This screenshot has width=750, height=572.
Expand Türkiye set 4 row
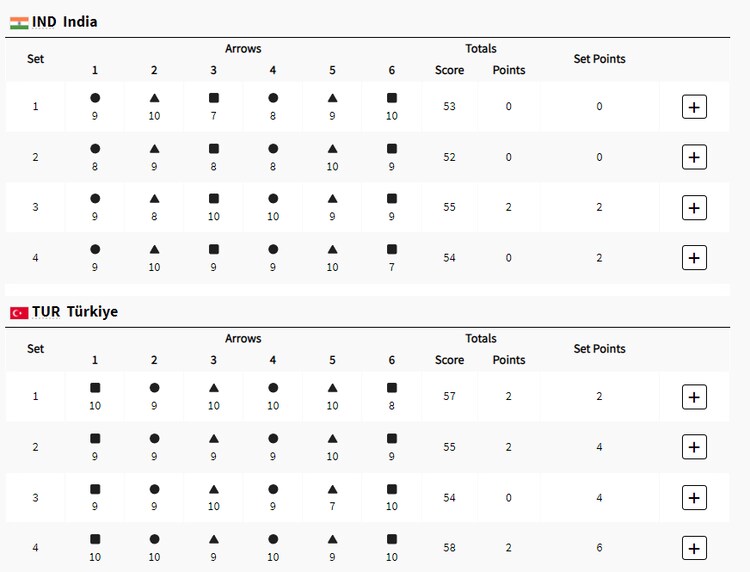(694, 547)
